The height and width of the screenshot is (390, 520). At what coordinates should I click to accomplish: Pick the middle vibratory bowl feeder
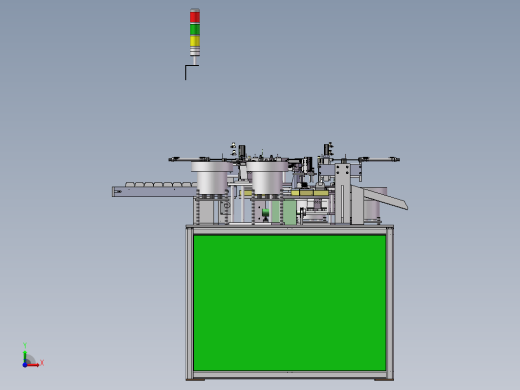pyautogui.click(x=267, y=178)
